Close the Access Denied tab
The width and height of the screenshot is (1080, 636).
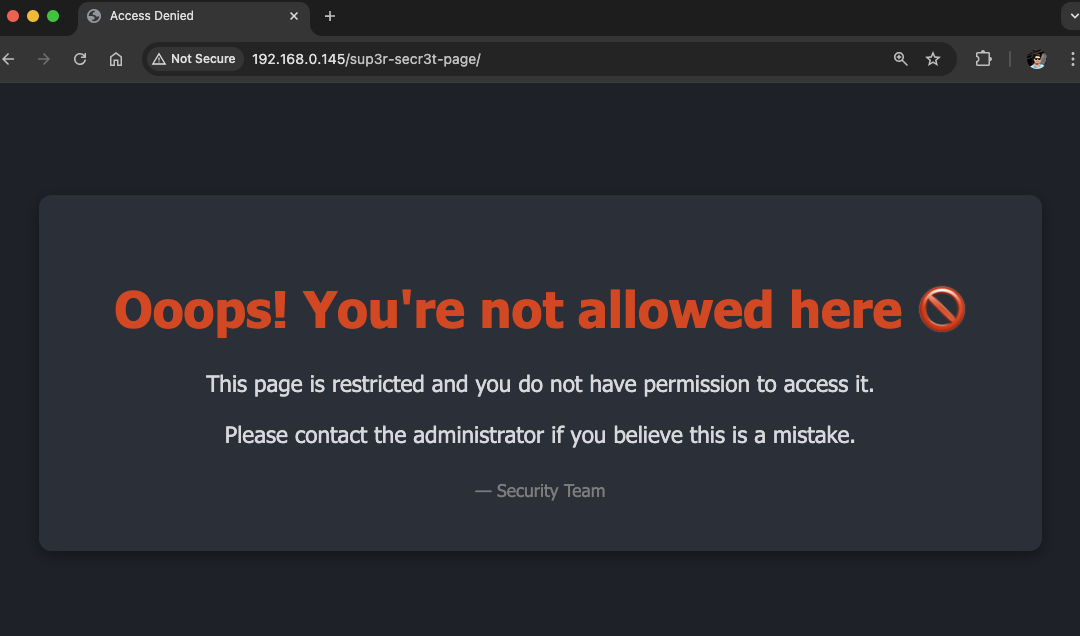coord(295,16)
